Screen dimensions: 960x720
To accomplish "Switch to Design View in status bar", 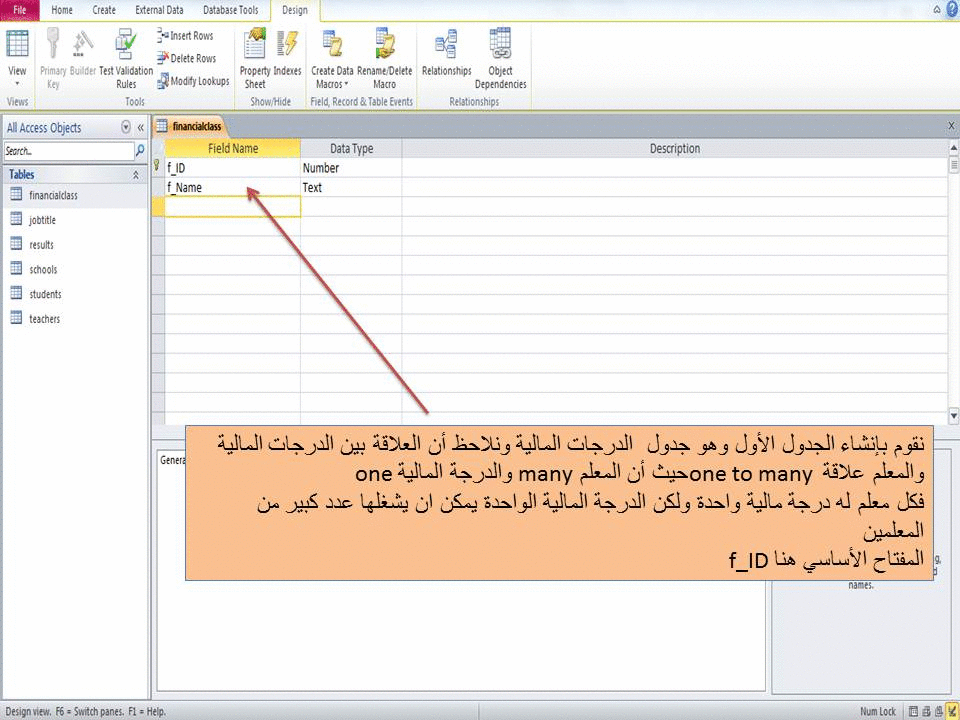I will tap(951, 711).
